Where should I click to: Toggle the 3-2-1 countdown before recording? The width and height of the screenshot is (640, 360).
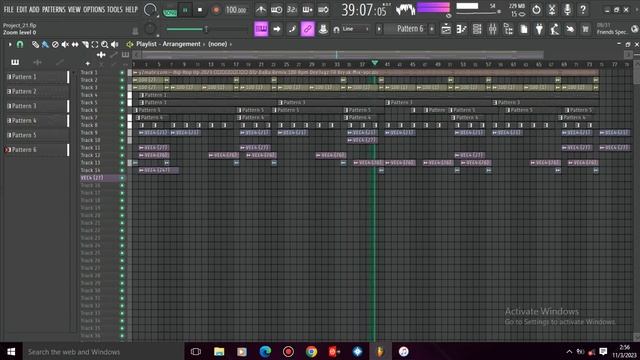point(291,9)
